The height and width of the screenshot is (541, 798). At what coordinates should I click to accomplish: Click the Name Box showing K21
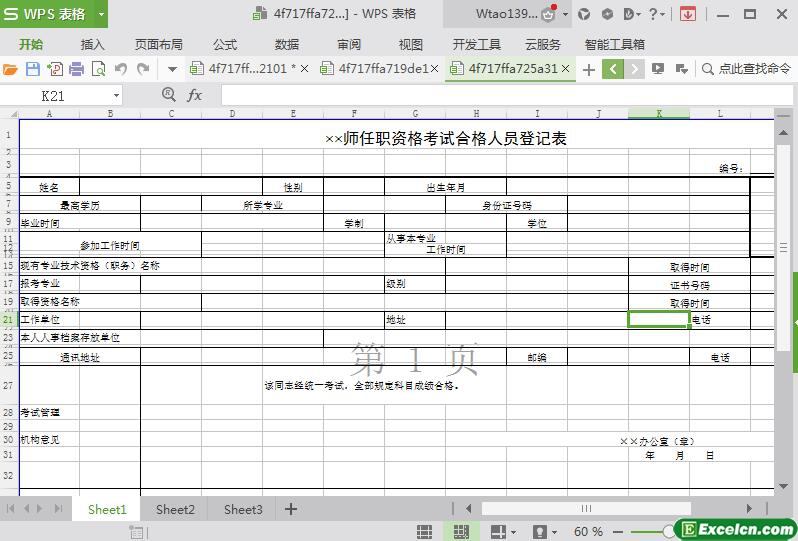[53, 96]
